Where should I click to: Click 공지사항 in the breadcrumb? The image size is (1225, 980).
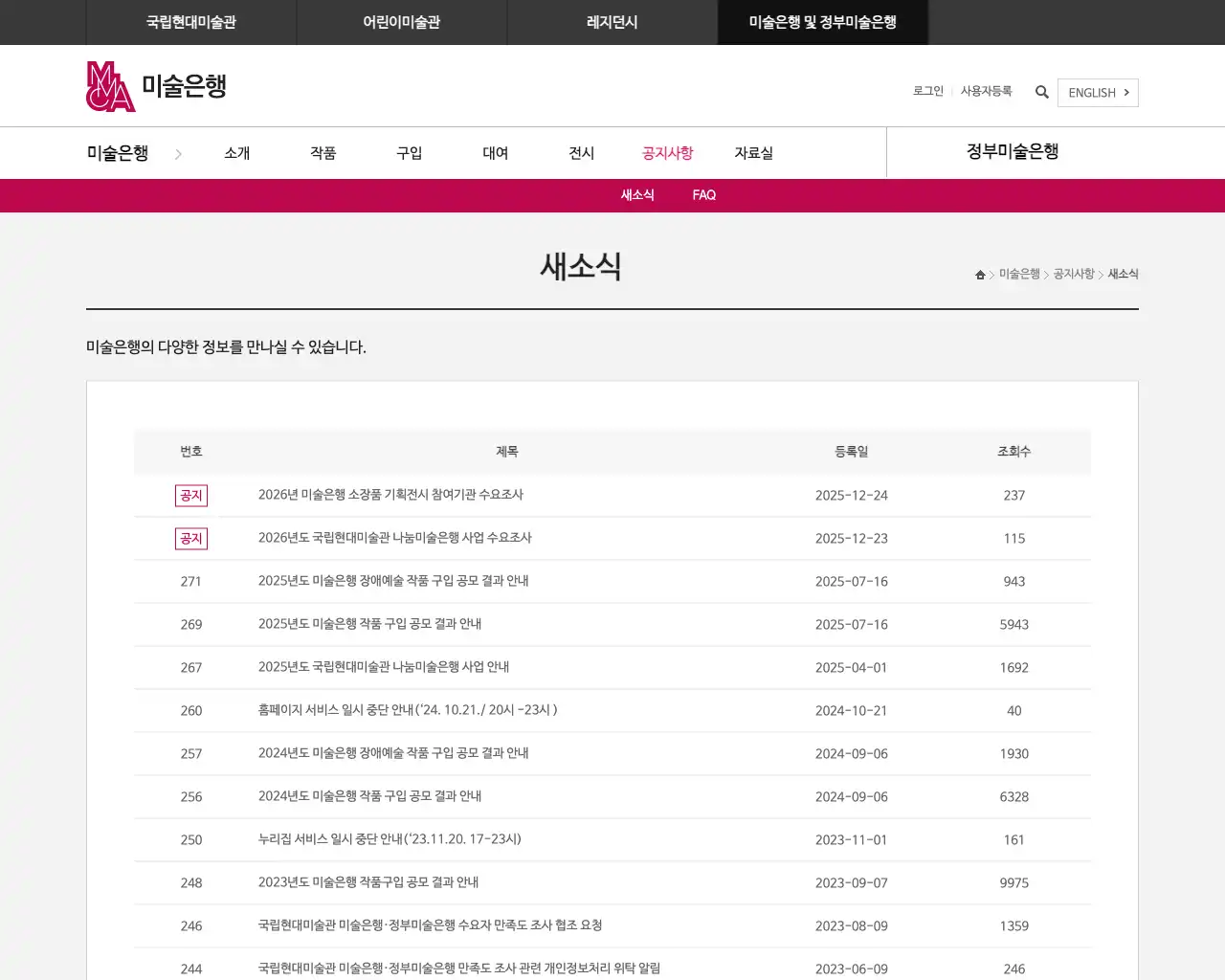click(1074, 274)
